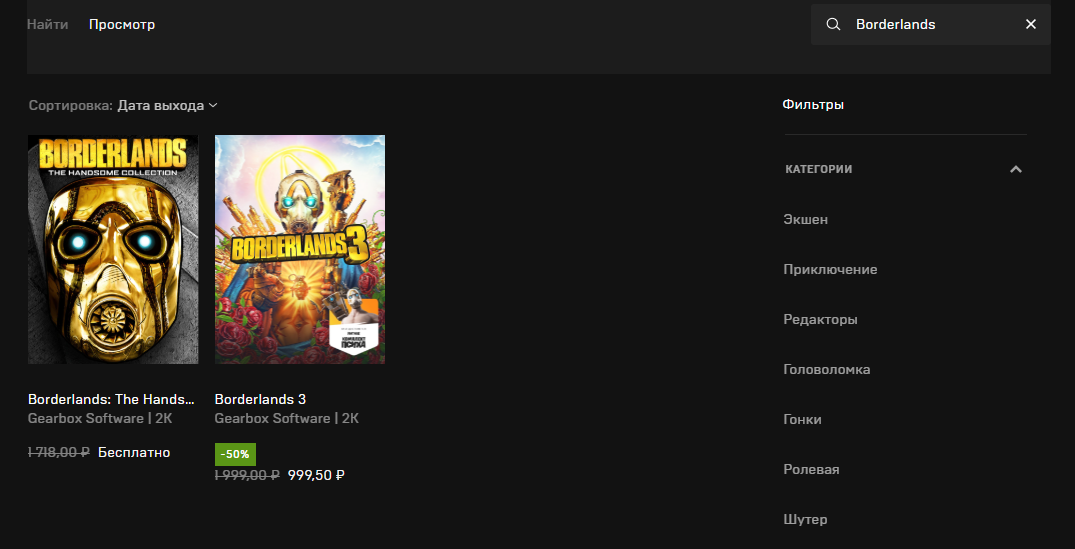Apply the Гонки category filter
This screenshot has width=1075, height=549.
[x=802, y=419]
